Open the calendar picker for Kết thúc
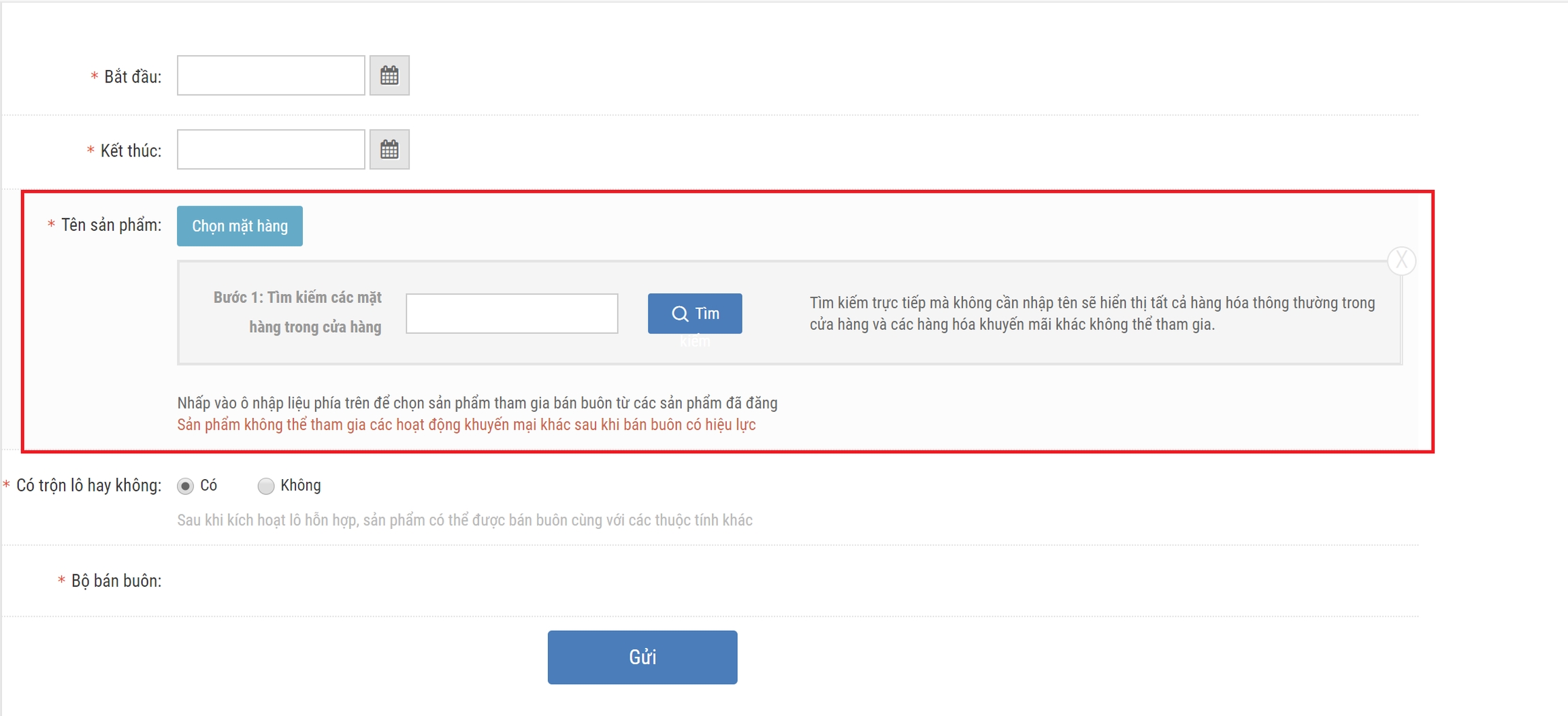The width and height of the screenshot is (1568, 716). coord(389,150)
